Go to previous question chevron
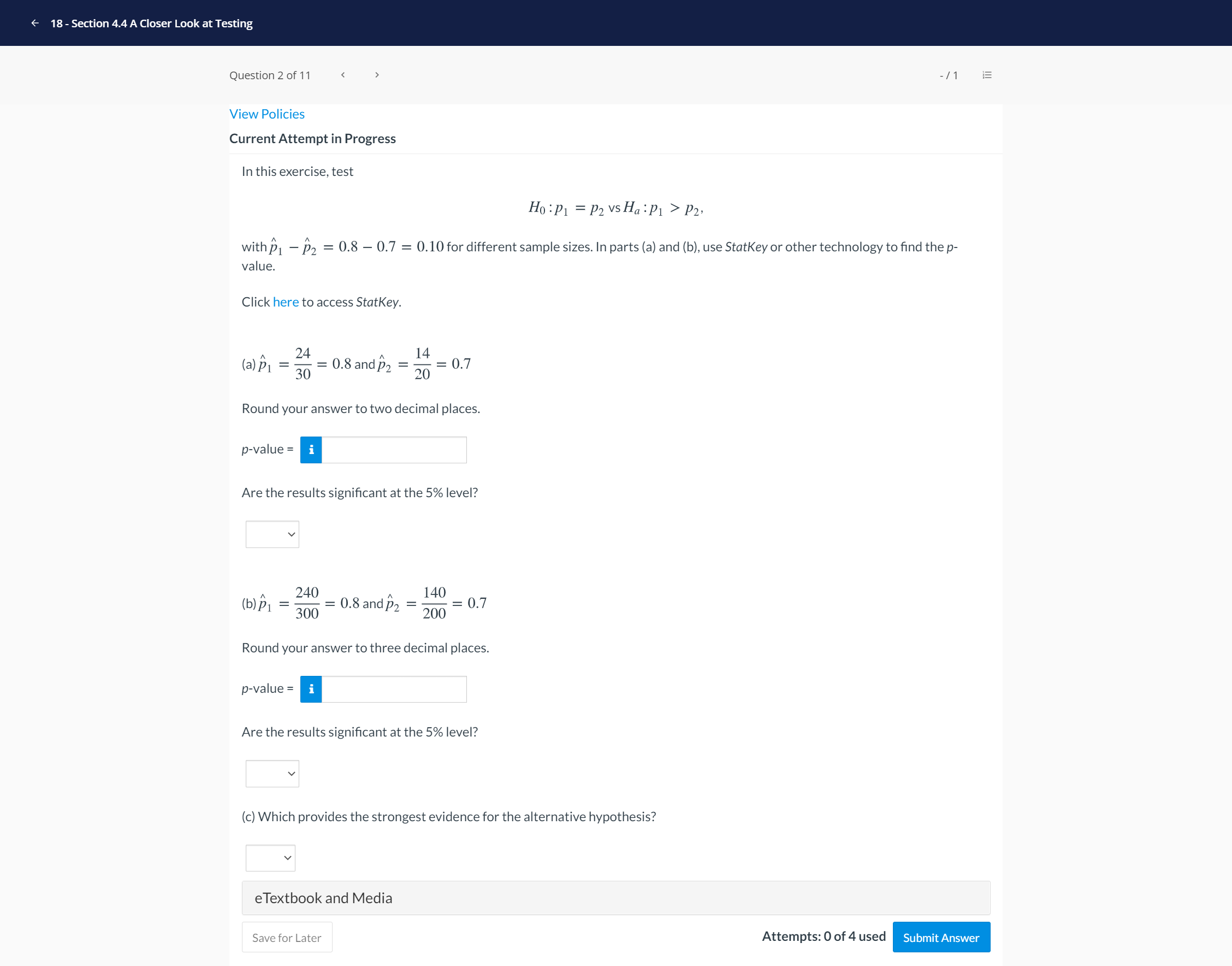Image resolution: width=1232 pixels, height=966 pixels. point(342,75)
